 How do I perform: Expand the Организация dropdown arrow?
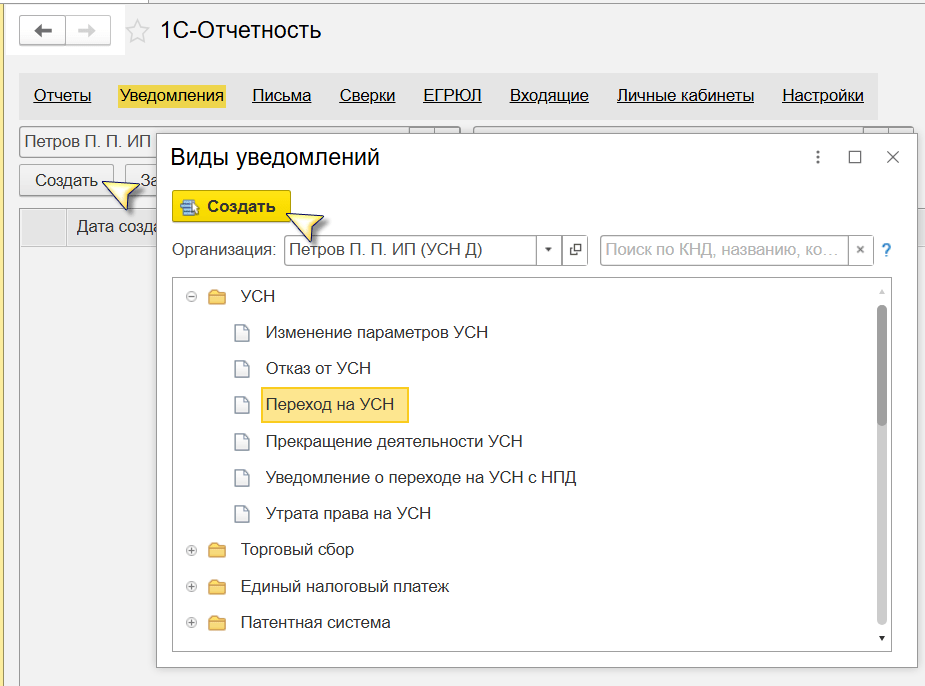coord(549,250)
